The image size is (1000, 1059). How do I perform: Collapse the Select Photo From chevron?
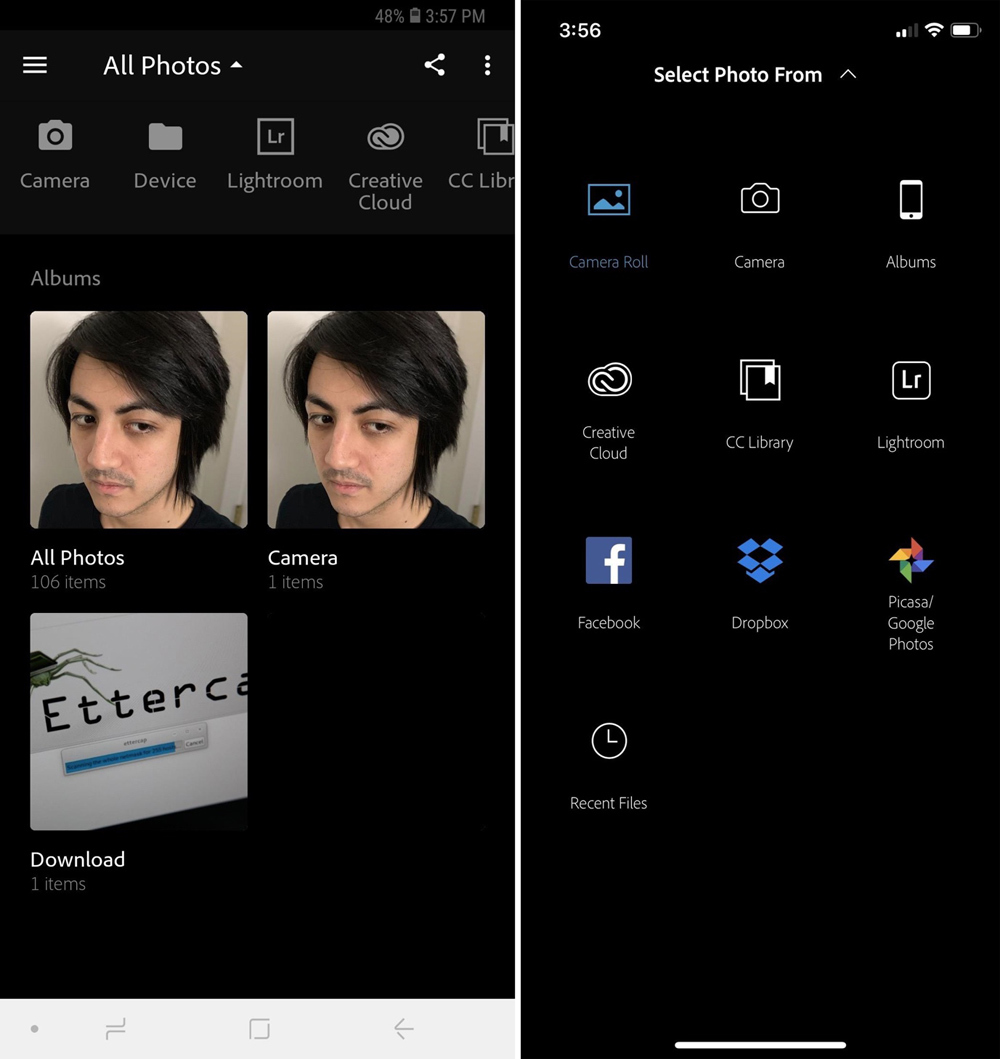pyautogui.click(x=848, y=73)
